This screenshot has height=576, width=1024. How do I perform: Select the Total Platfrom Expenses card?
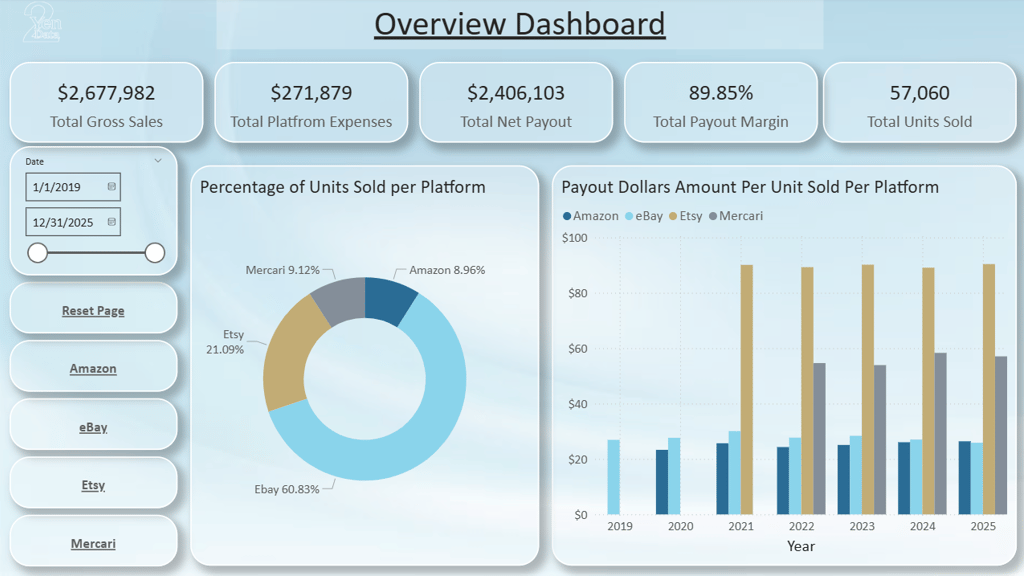[x=311, y=103]
